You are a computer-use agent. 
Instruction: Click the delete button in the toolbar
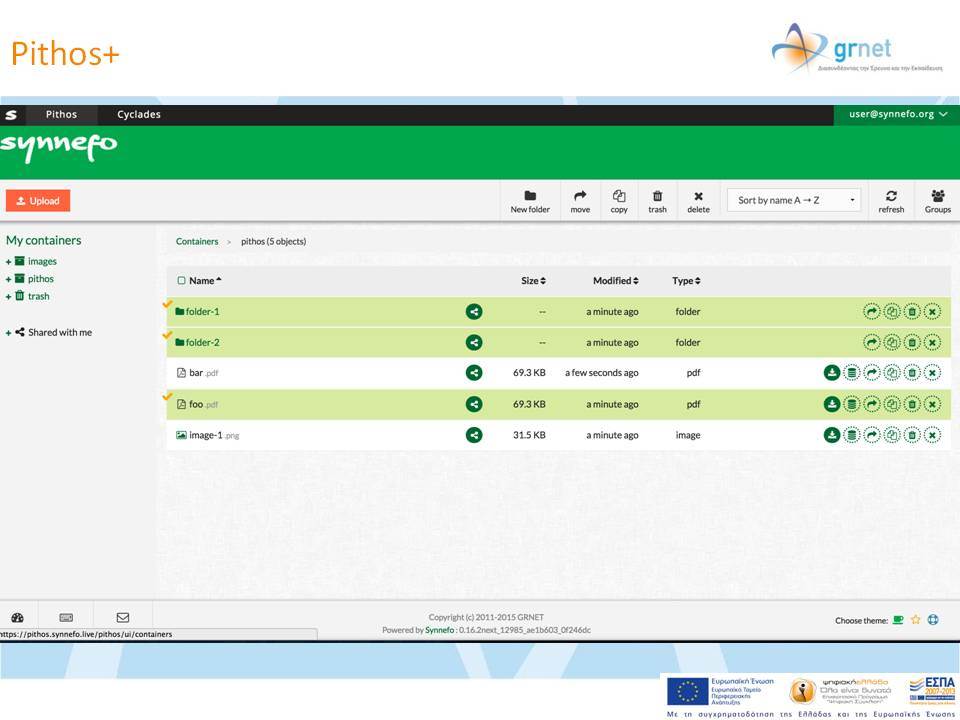click(x=699, y=201)
